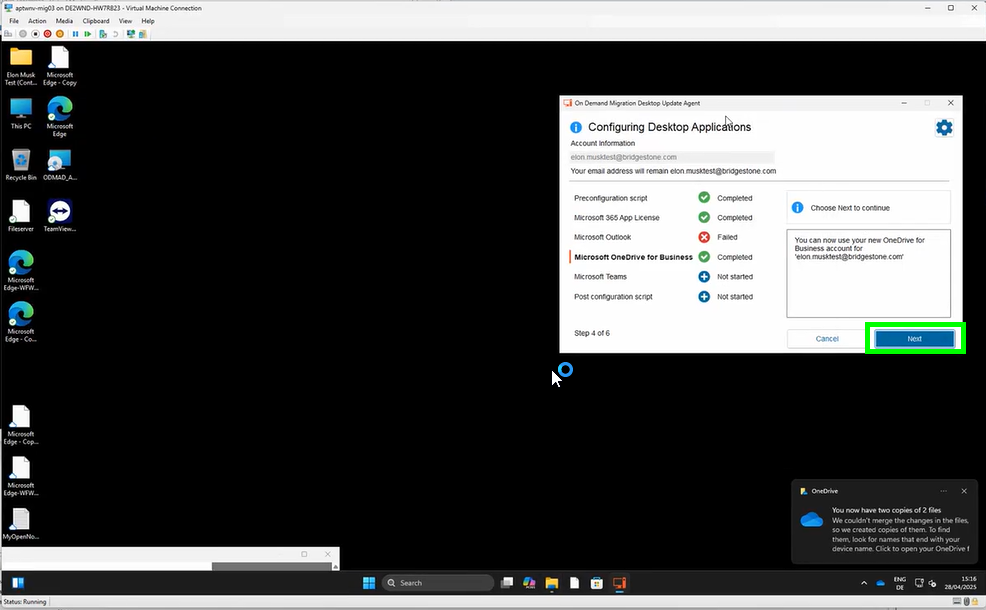Click the 'Choose Next to continue' info icon
The width and height of the screenshot is (986, 610).
(x=797, y=208)
